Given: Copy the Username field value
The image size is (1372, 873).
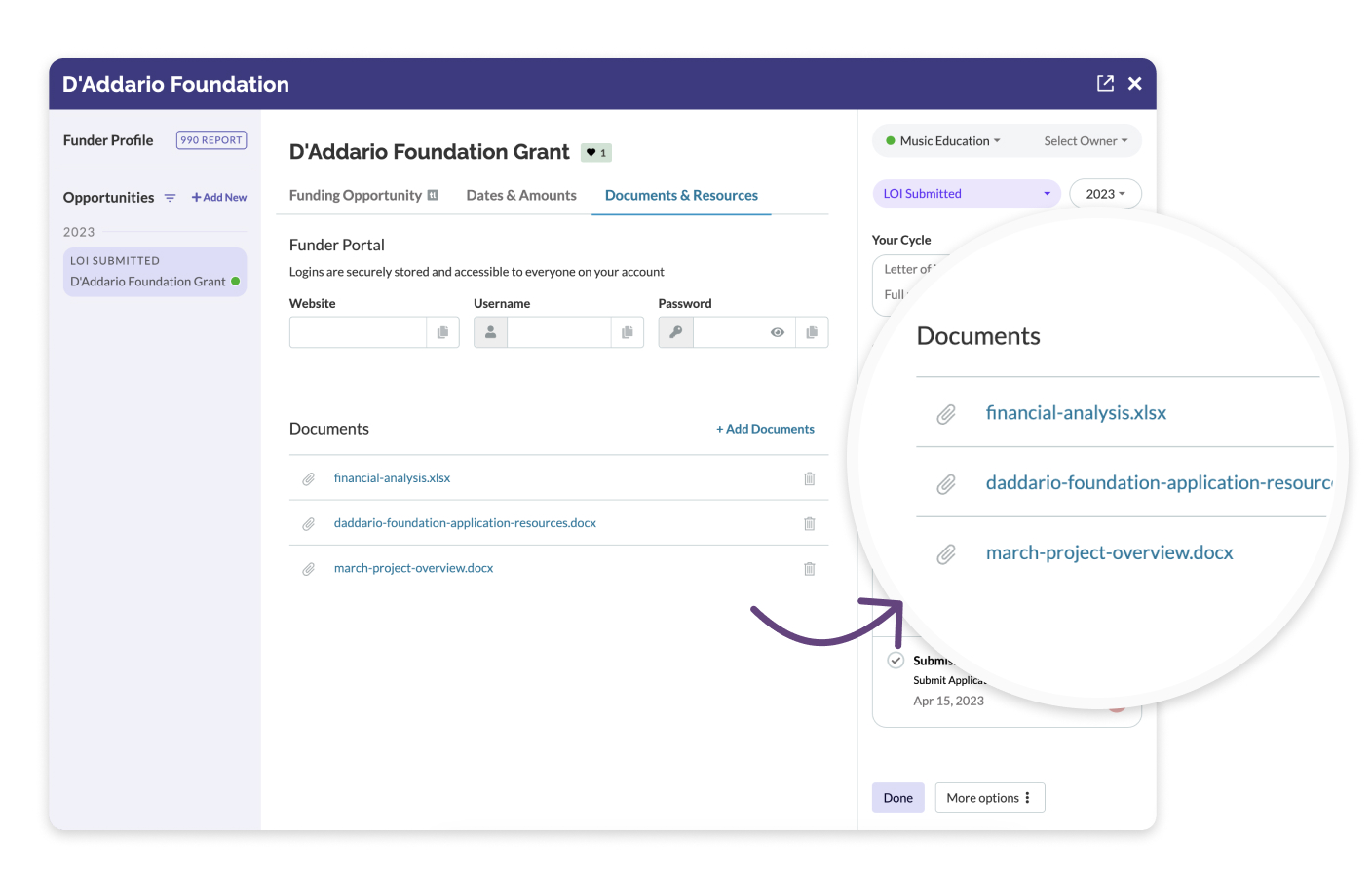Looking at the screenshot, I should pos(628,332).
